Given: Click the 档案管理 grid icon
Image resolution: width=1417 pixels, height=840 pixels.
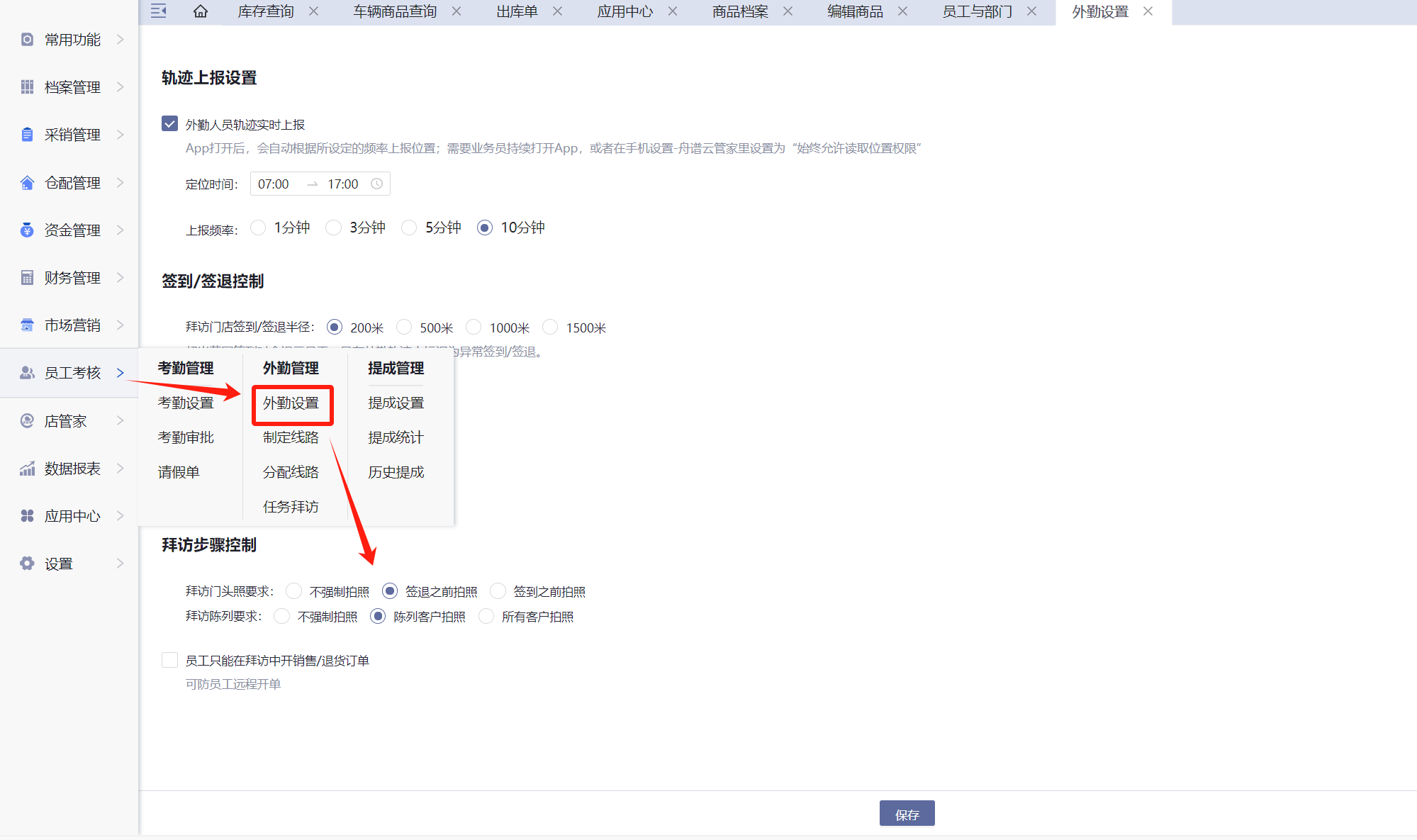Looking at the screenshot, I should 27,87.
